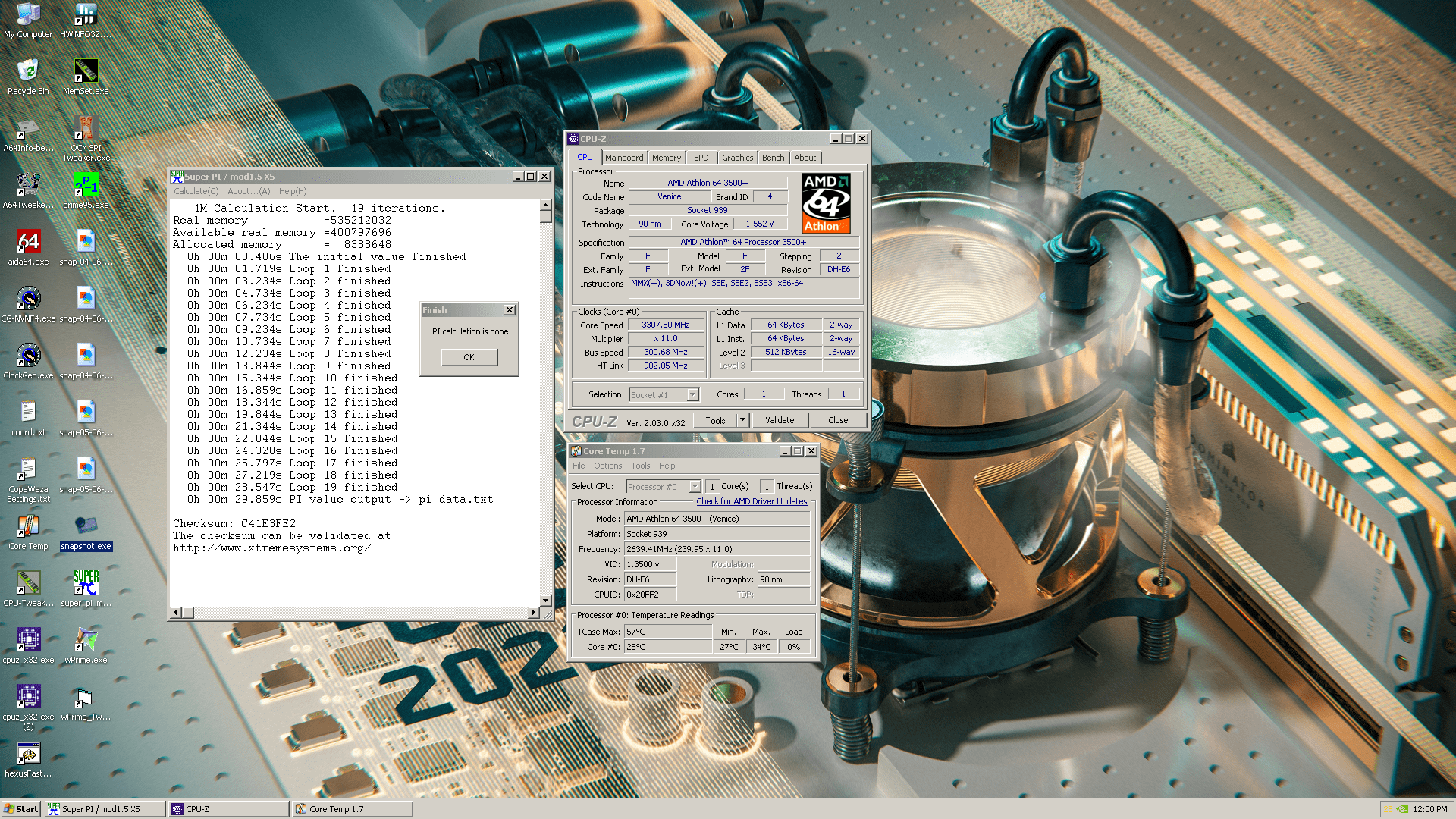Launch wPrime.exe desktop icon
Image resolution: width=1456 pixels, height=819 pixels.
point(86,646)
